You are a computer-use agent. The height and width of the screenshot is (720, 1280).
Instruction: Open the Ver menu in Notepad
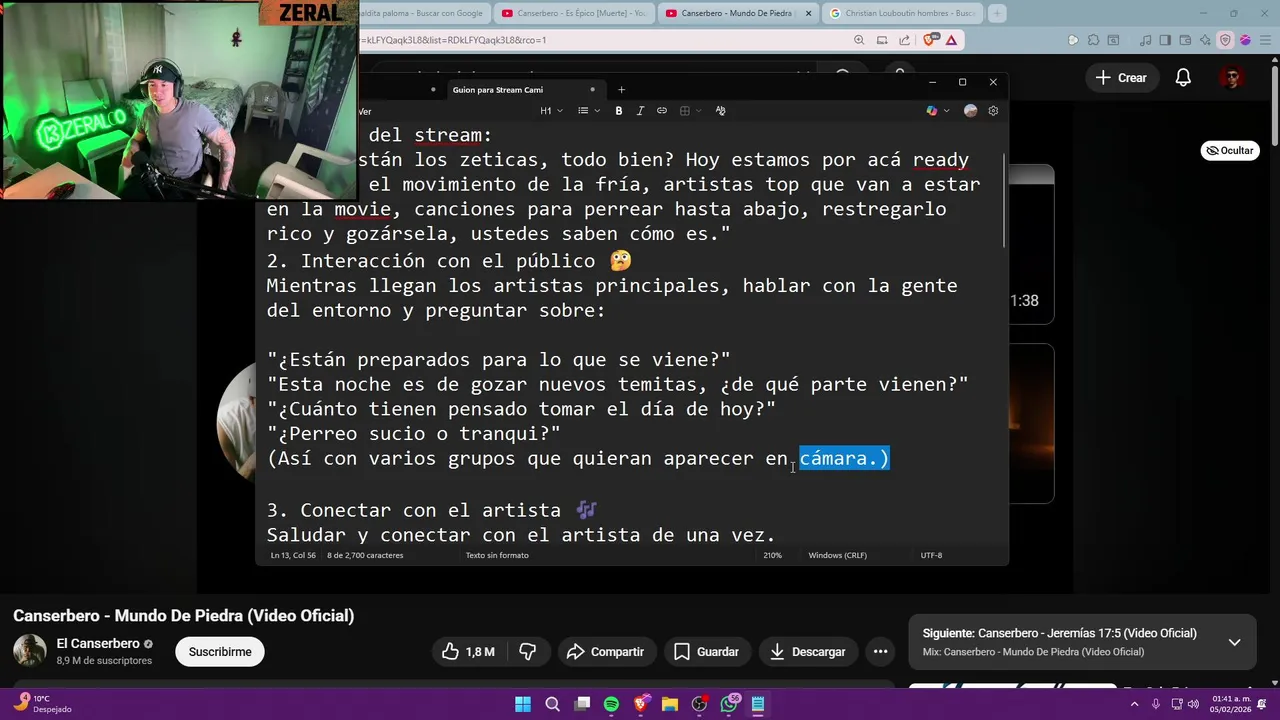click(x=365, y=111)
